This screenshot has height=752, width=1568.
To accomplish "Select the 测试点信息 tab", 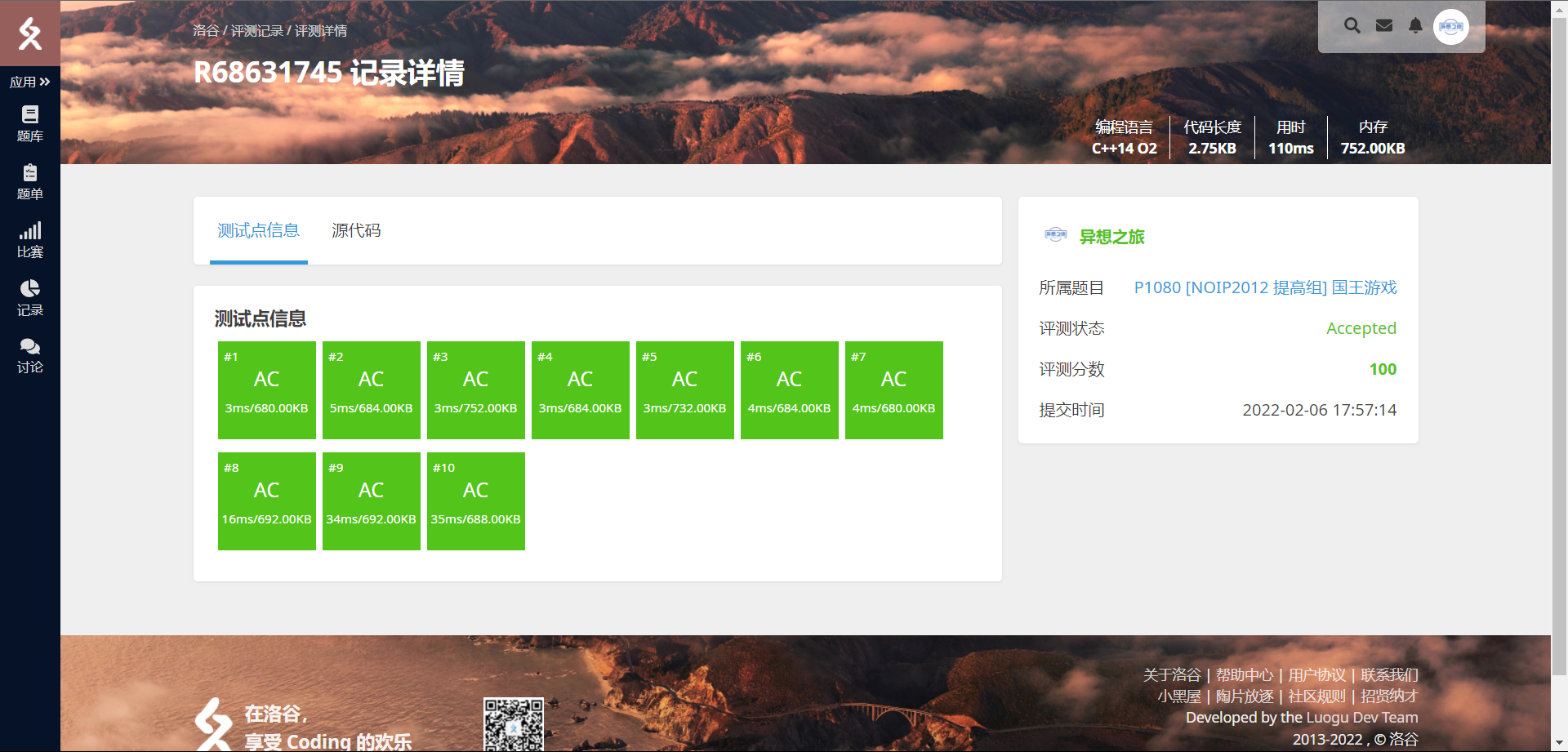I will point(258,231).
